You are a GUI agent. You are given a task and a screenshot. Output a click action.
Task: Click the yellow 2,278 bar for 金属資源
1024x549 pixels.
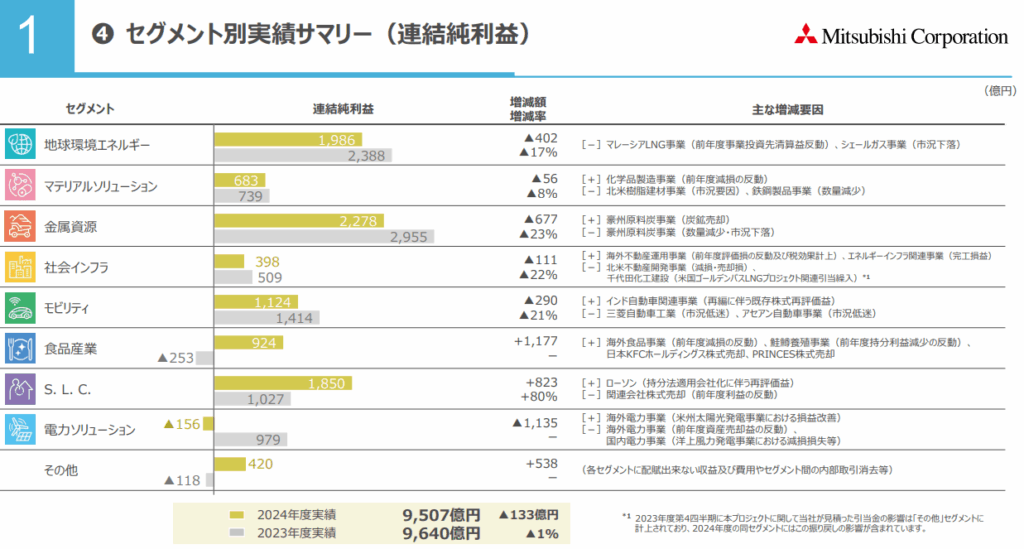point(299,221)
